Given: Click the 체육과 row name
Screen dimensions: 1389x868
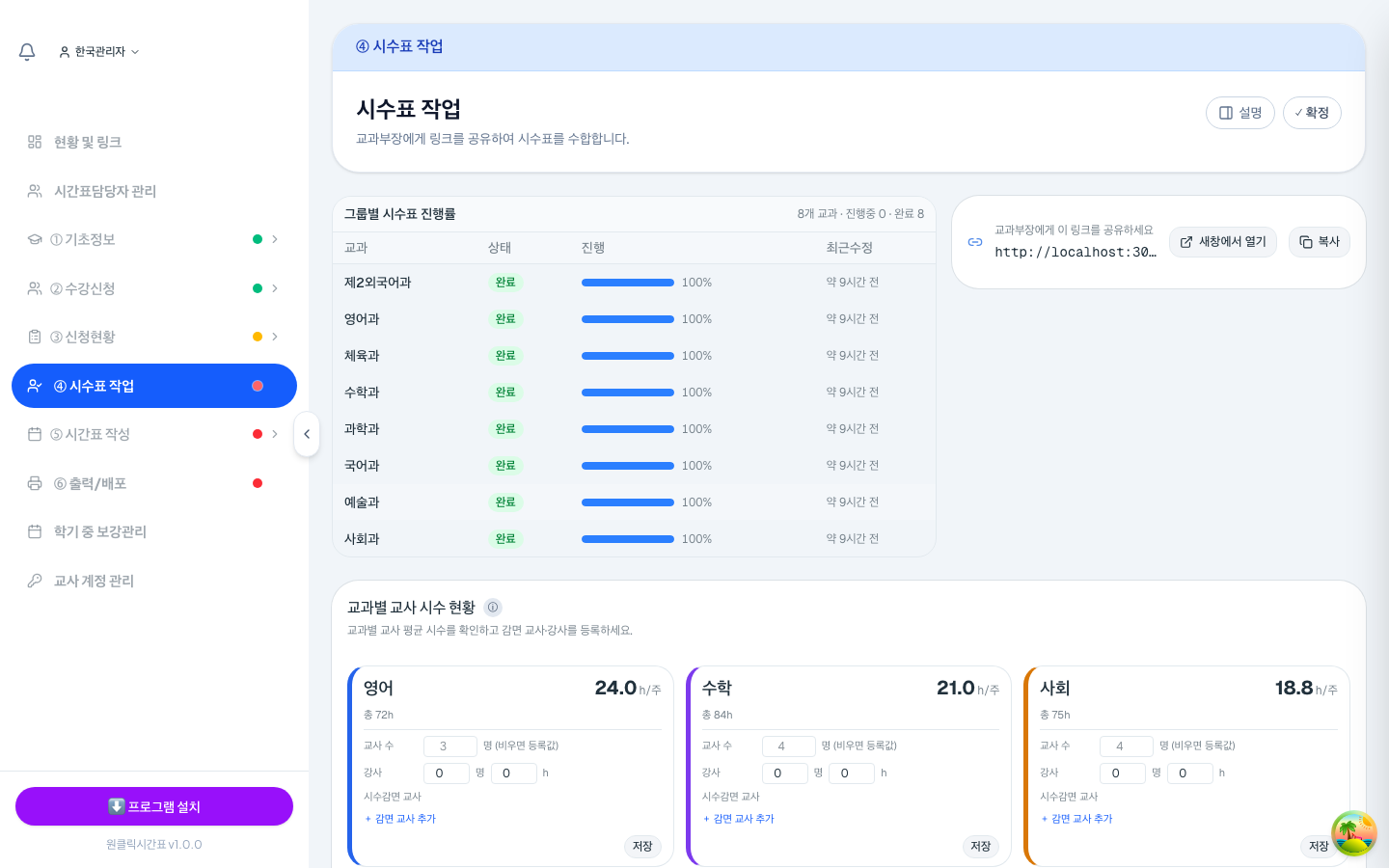Looking at the screenshot, I should point(362,356).
